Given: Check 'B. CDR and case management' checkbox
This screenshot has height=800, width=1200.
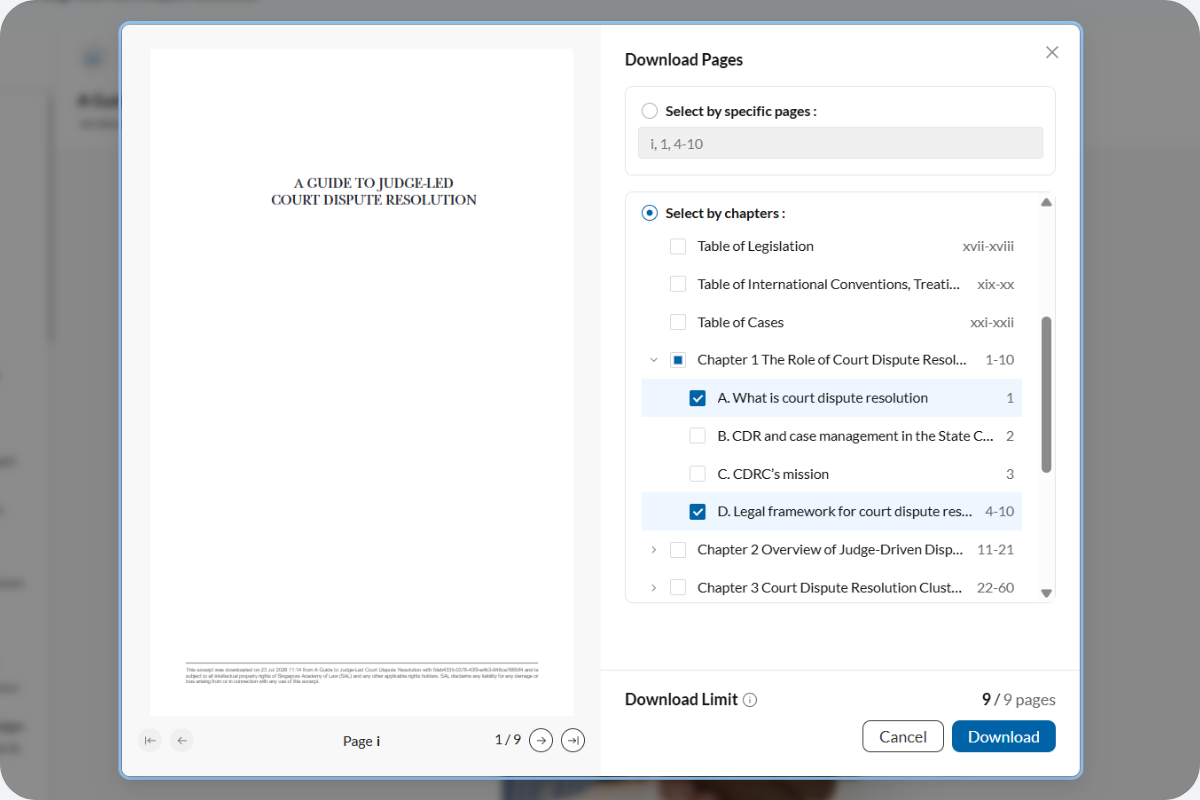Looking at the screenshot, I should coord(698,436).
